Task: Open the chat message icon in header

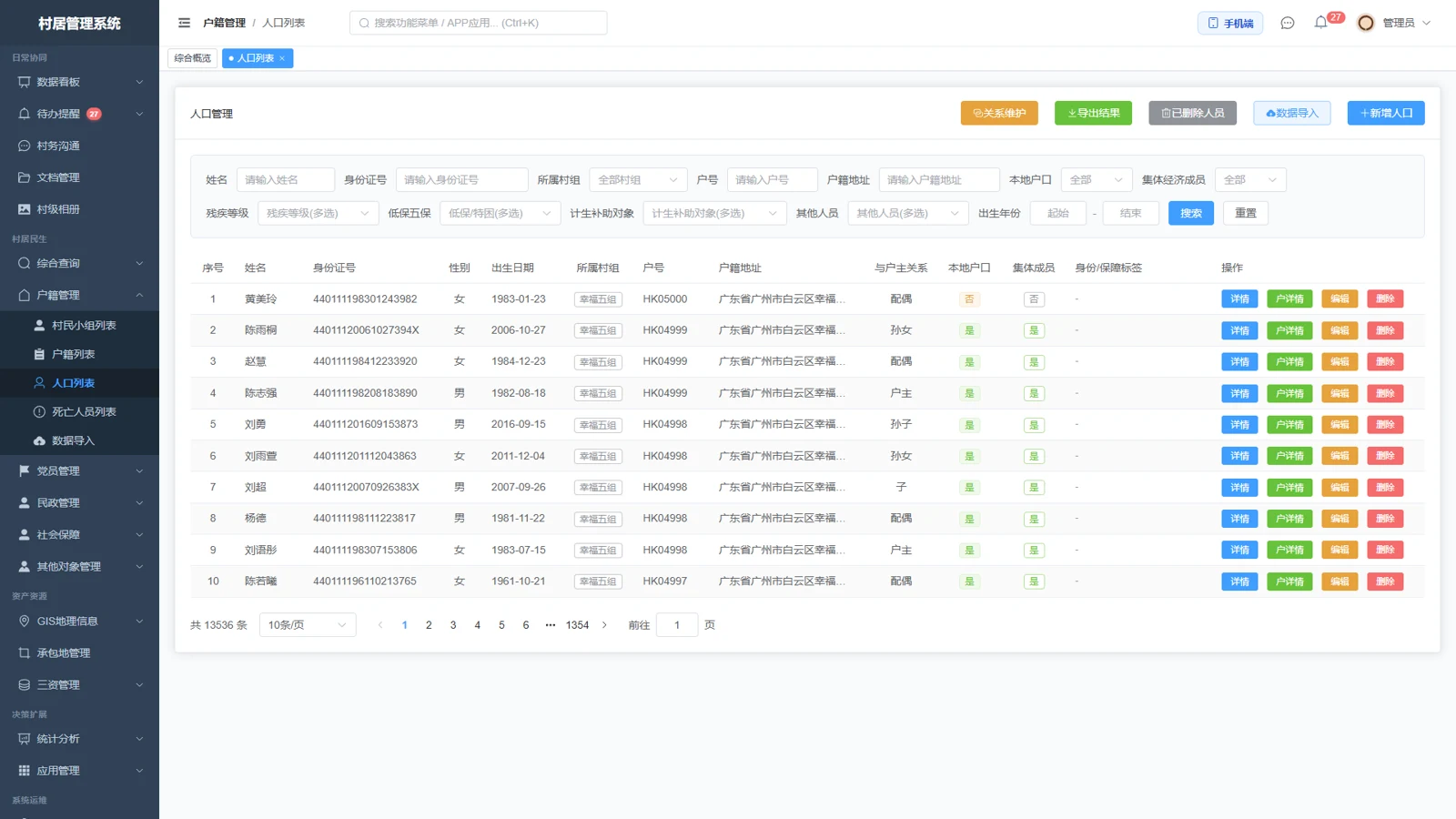Action: pyautogui.click(x=1287, y=23)
